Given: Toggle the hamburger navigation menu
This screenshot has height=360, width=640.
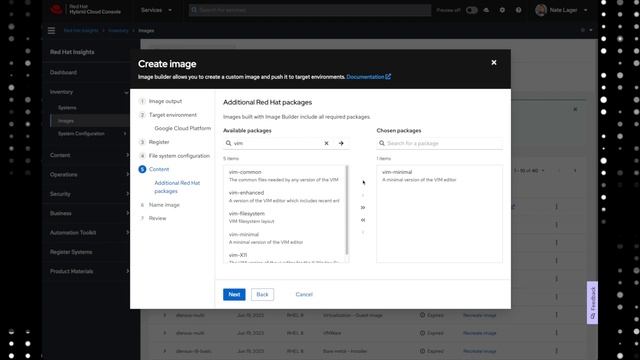Looking at the screenshot, I should (x=51, y=31).
